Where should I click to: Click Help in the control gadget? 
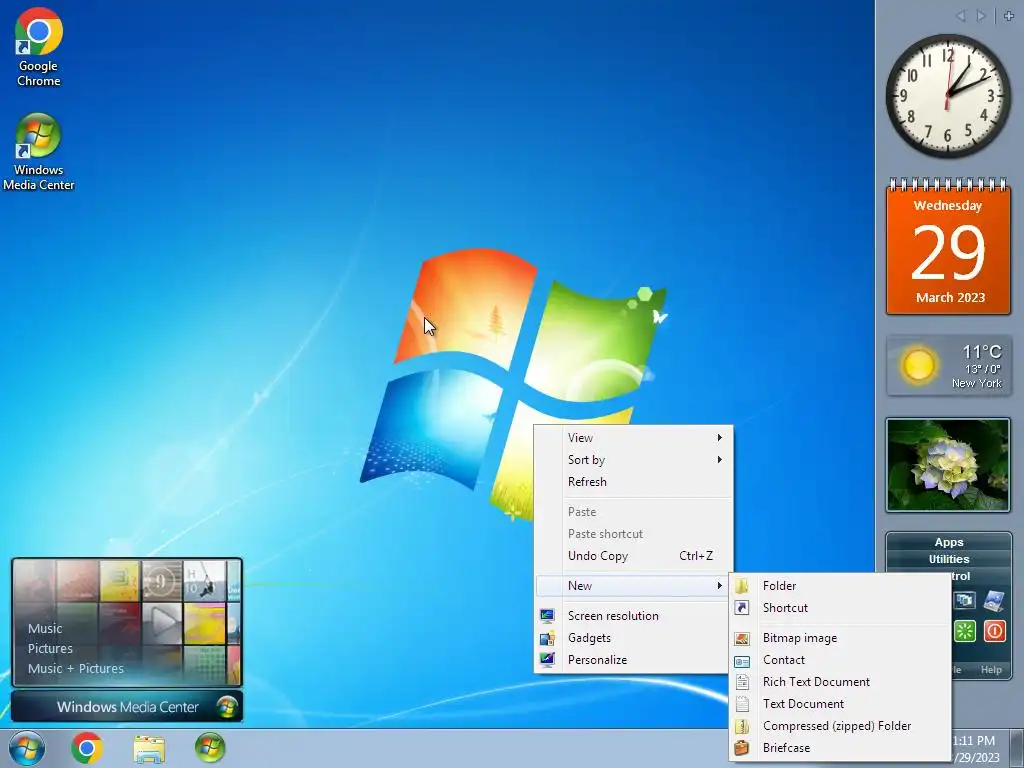click(991, 670)
